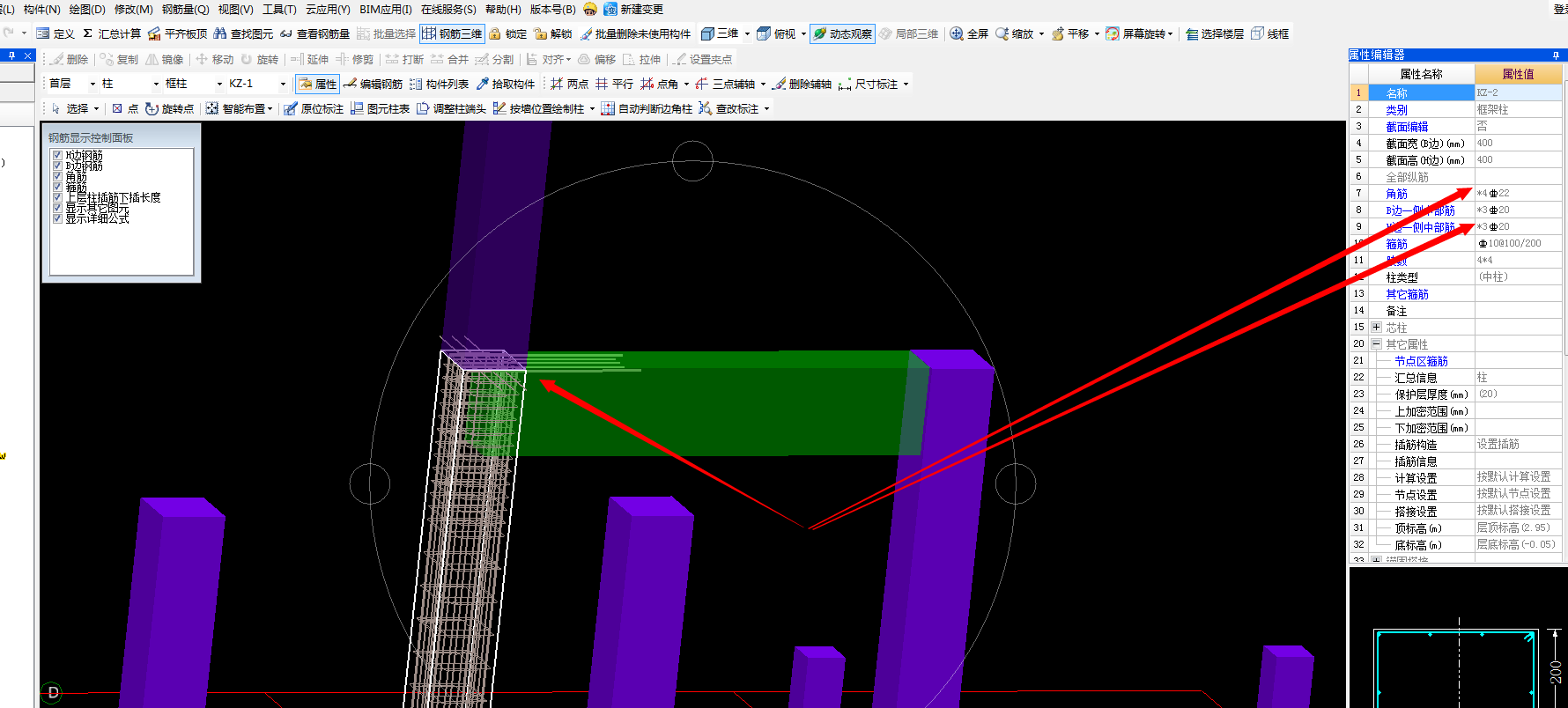The height and width of the screenshot is (708, 1568).
Task: Click the 节点区箍筋 property link
Action: (1421, 361)
